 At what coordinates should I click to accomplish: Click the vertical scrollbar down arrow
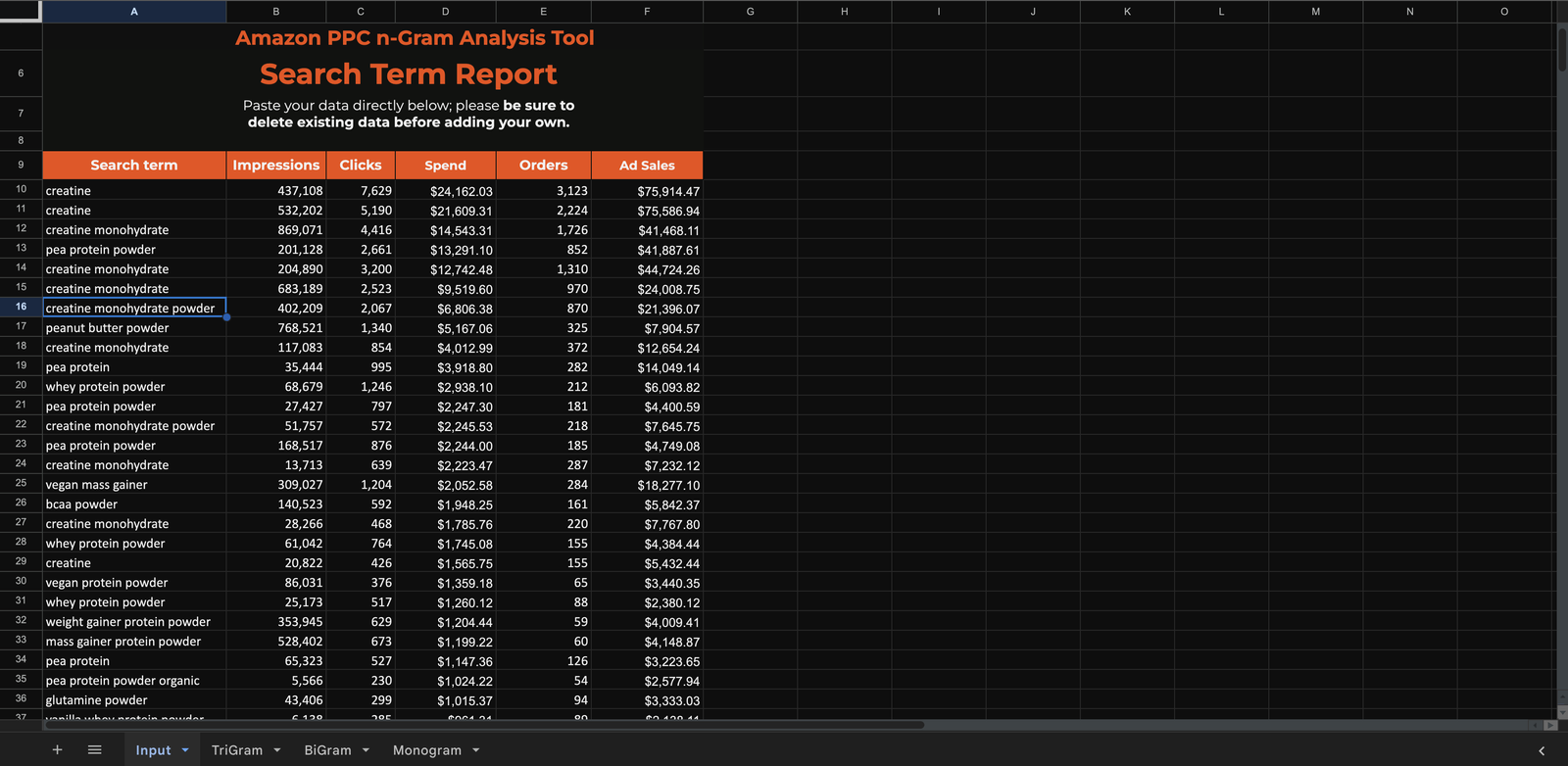click(1562, 711)
